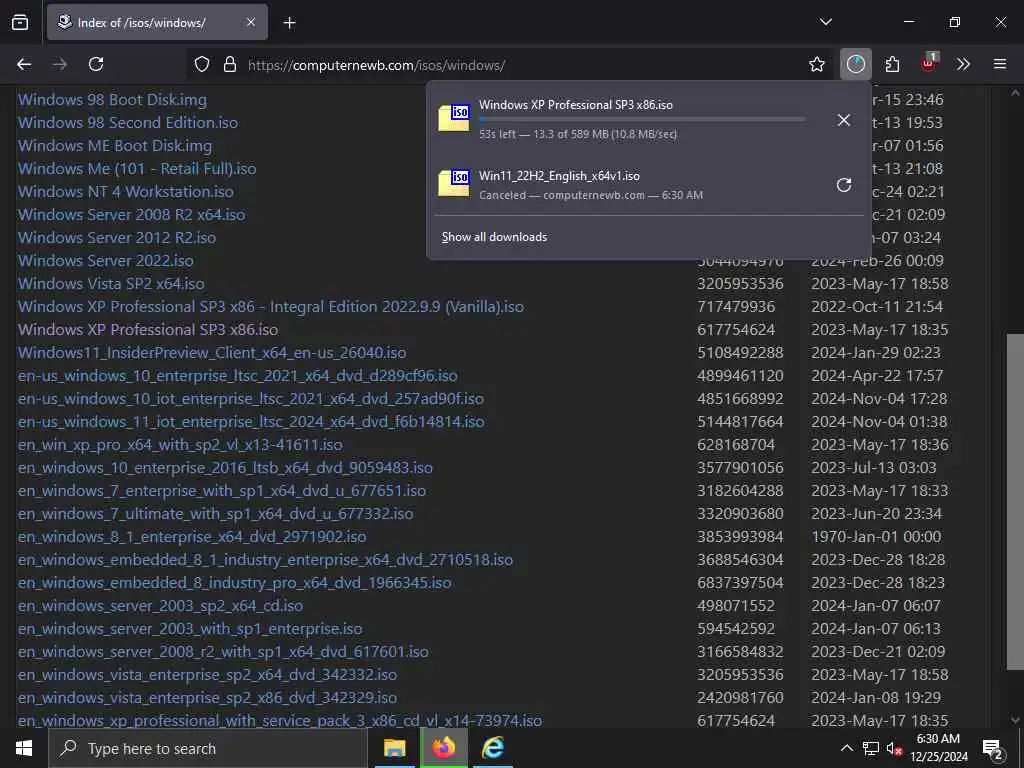This screenshot has height=768, width=1024.
Task: Open a new tab with plus button
Action: pyautogui.click(x=289, y=23)
